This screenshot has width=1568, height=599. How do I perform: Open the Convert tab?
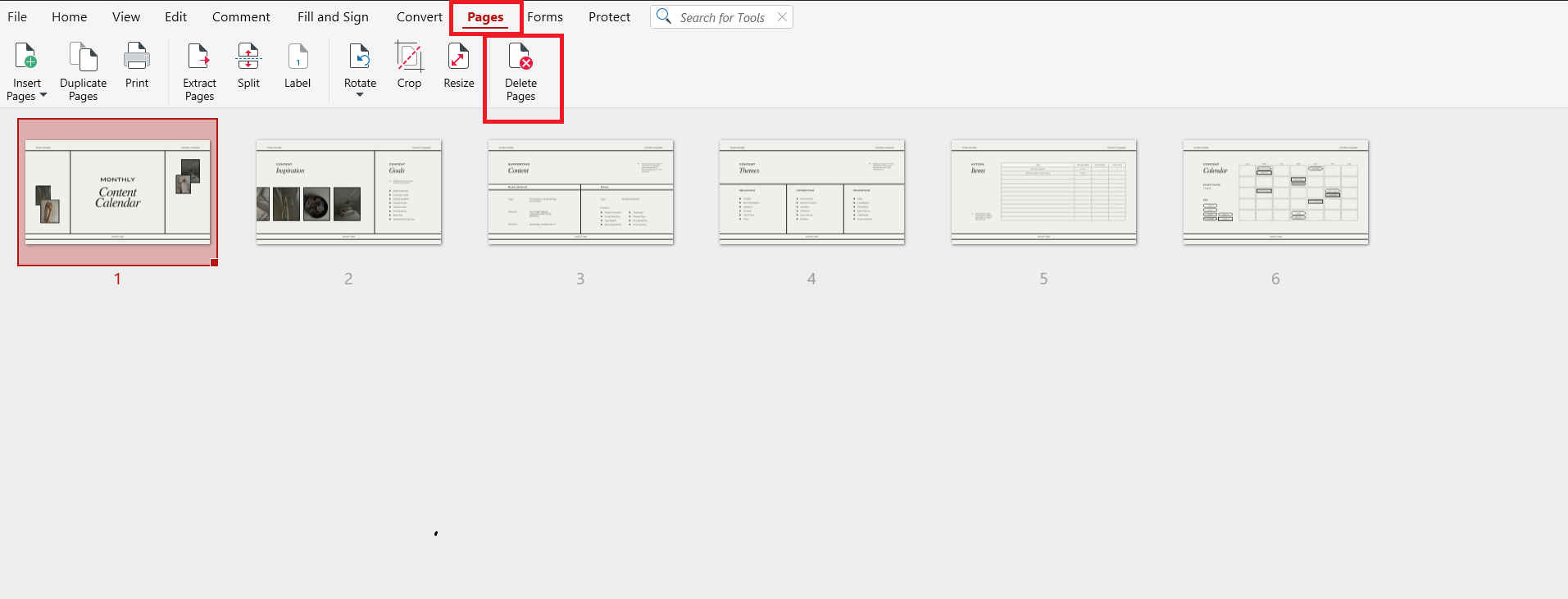(420, 16)
